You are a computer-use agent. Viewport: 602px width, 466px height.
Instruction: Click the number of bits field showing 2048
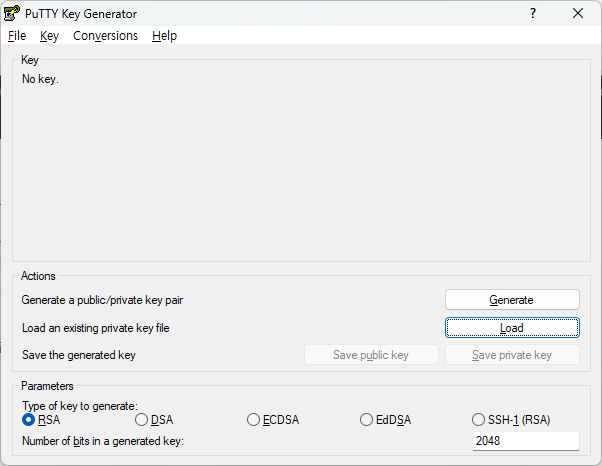click(526, 441)
